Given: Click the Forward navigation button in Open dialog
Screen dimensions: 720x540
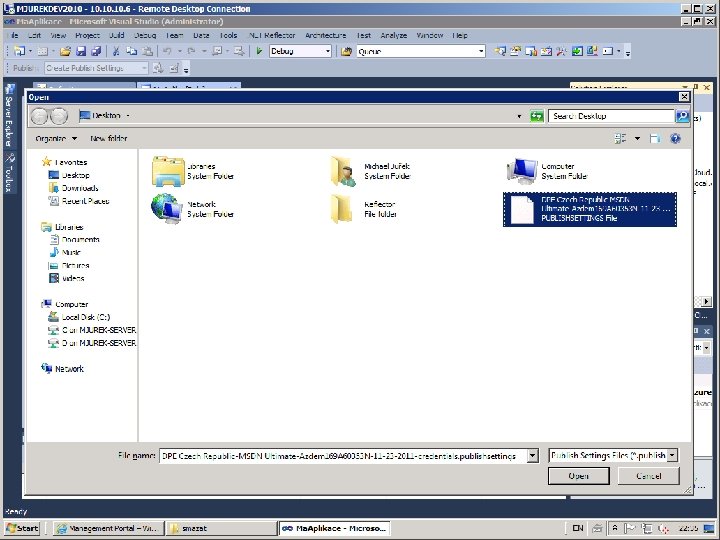Looking at the screenshot, I should click(x=59, y=116).
